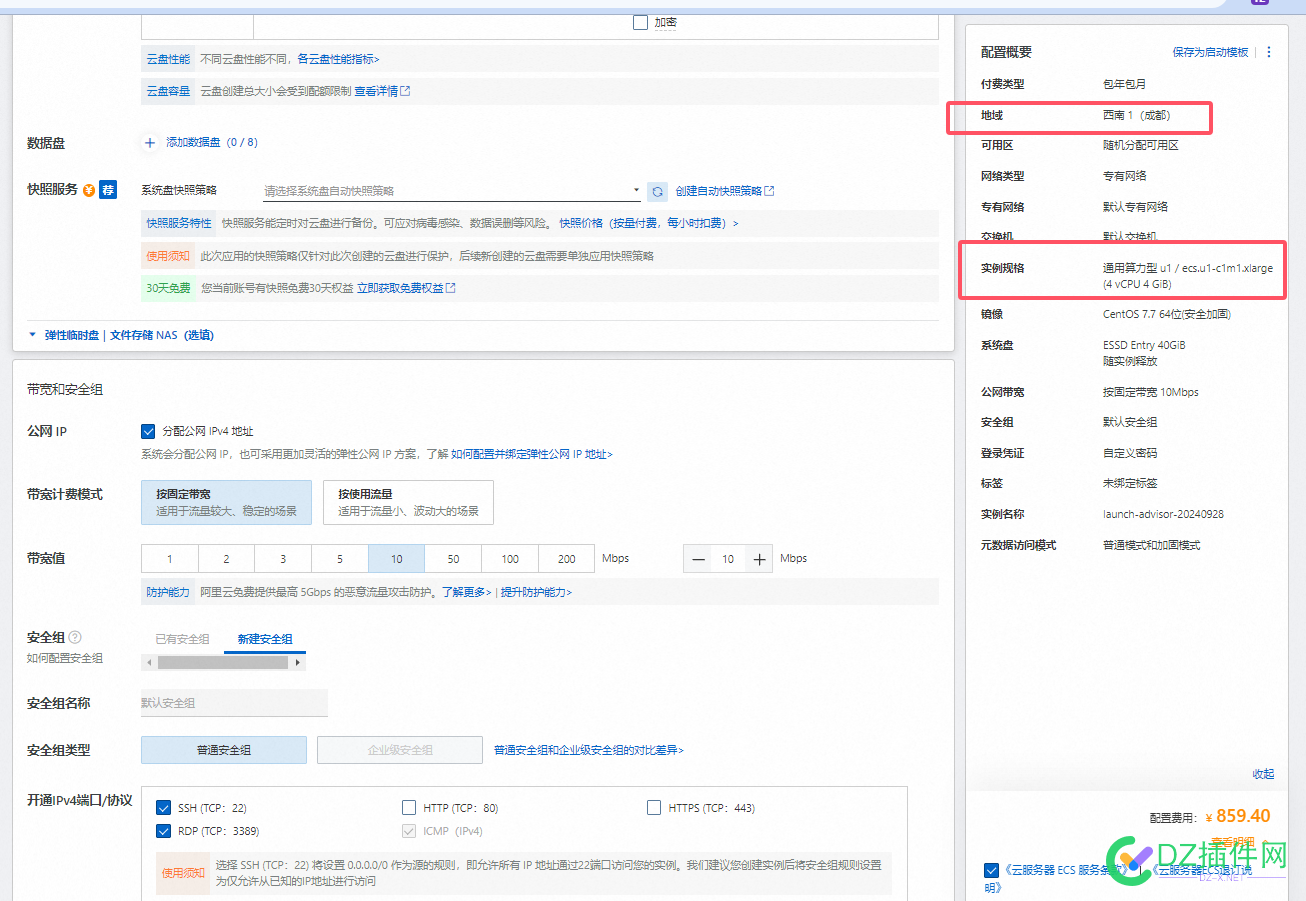The height and width of the screenshot is (901, 1306).
Task: Set bandwidth value to 2 Mbps
Action: pos(227,559)
